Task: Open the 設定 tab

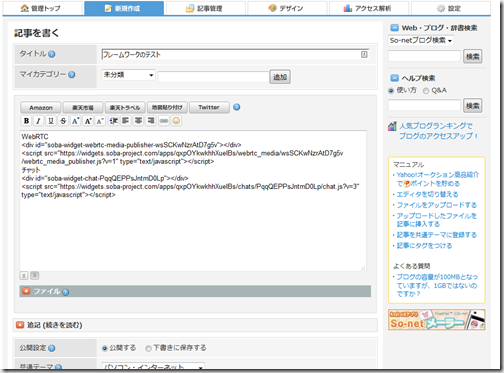Action: coord(451,8)
